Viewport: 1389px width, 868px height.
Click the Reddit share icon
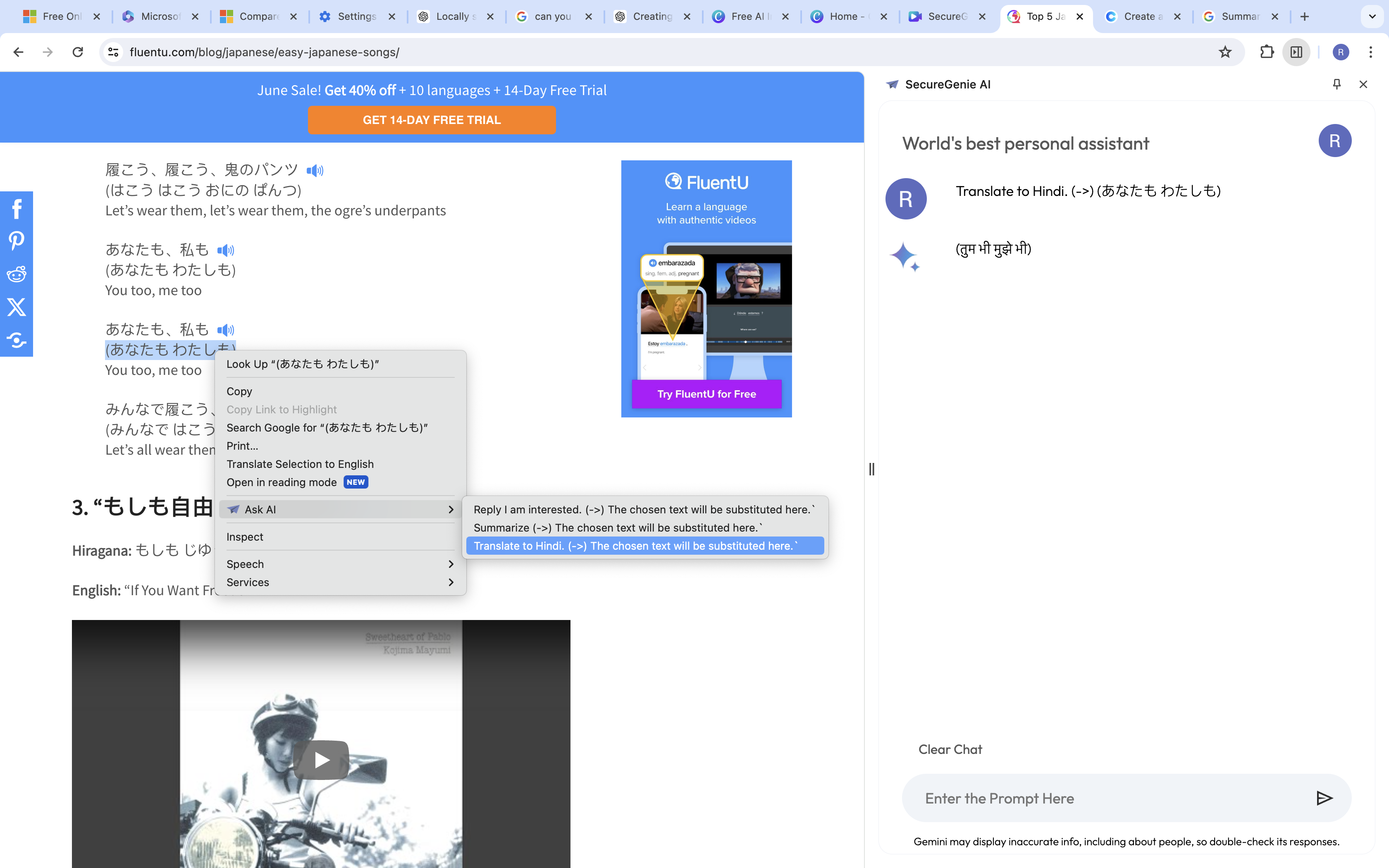(x=17, y=274)
